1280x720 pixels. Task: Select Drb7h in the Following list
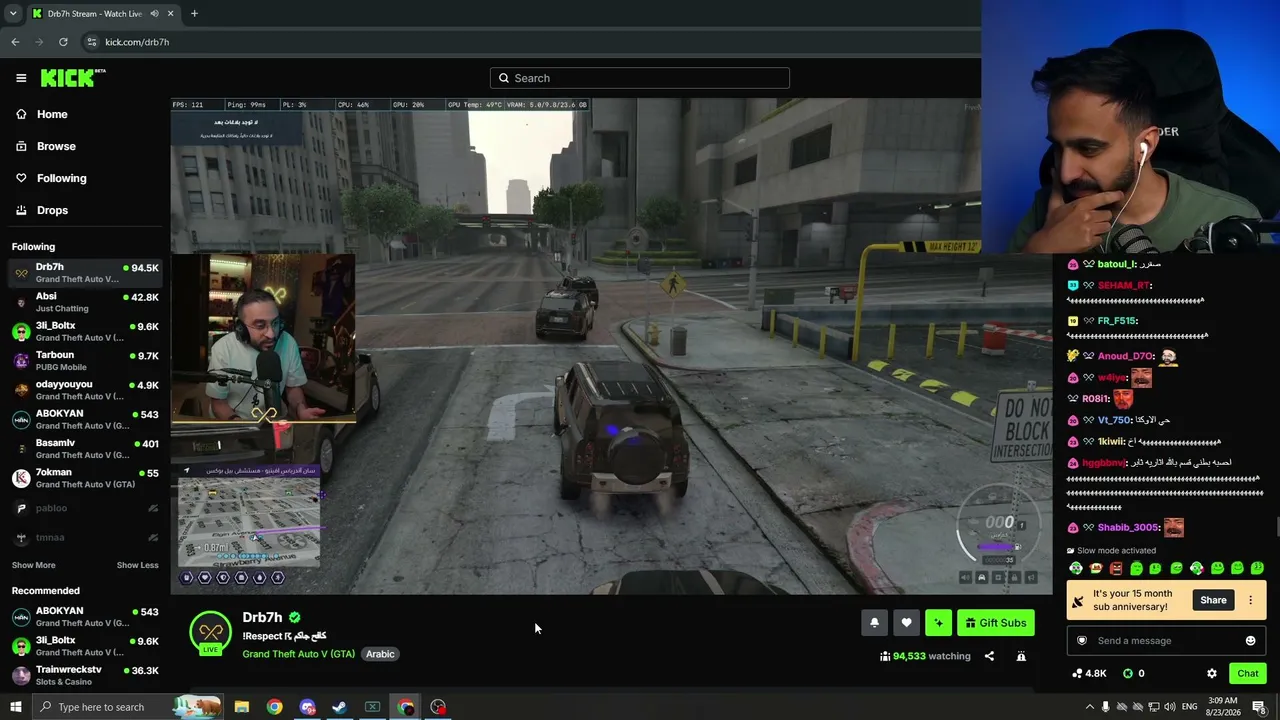pos(85,273)
